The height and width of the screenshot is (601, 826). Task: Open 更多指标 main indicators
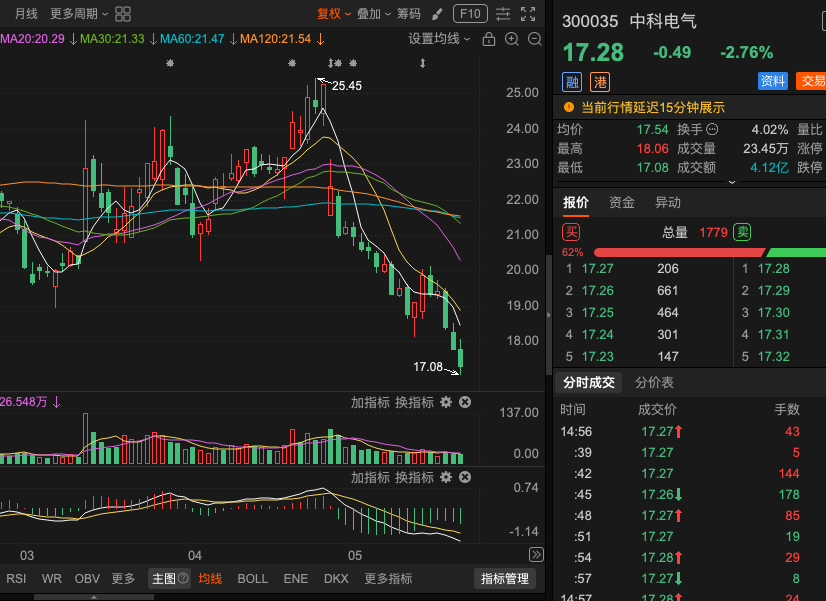click(388, 578)
